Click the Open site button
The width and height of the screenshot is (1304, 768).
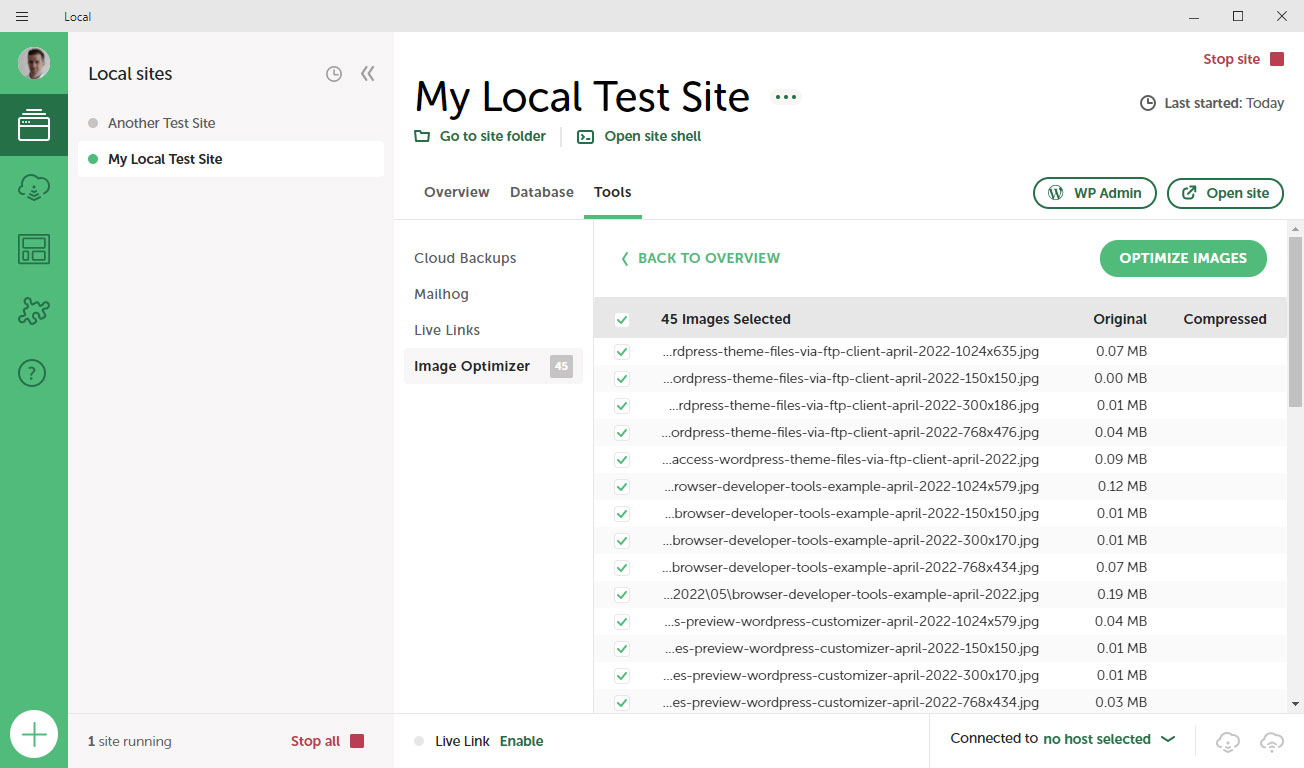[x=1225, y=193]
